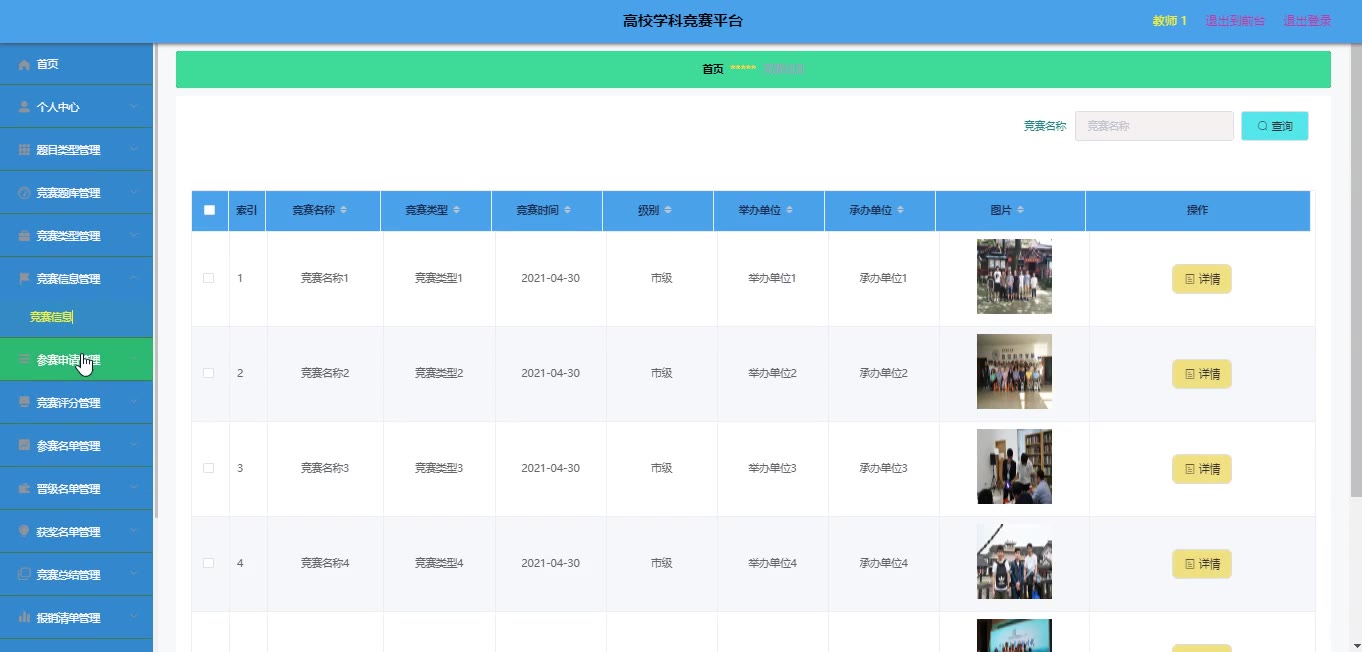Click the 退出登录 link
Viewport: 1362px width, 652px height.
[1307, 21]
